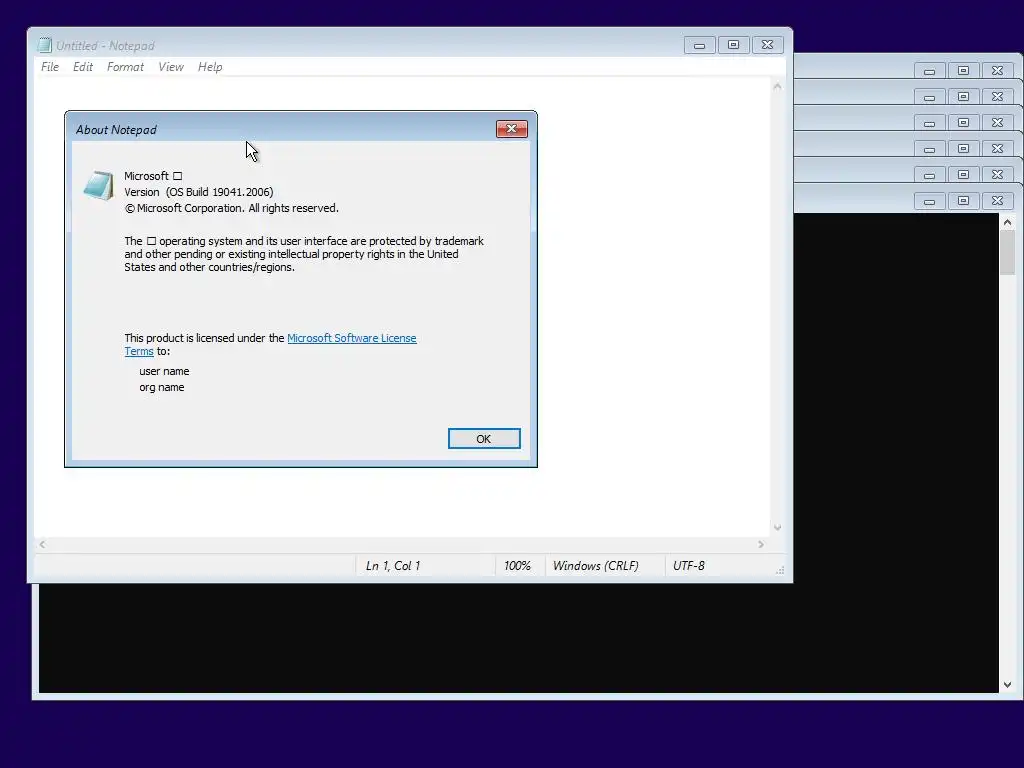This screenshot has height=768, width=1024.
Task: Click background console scrollbar thumb
Action: (1007, 253)
